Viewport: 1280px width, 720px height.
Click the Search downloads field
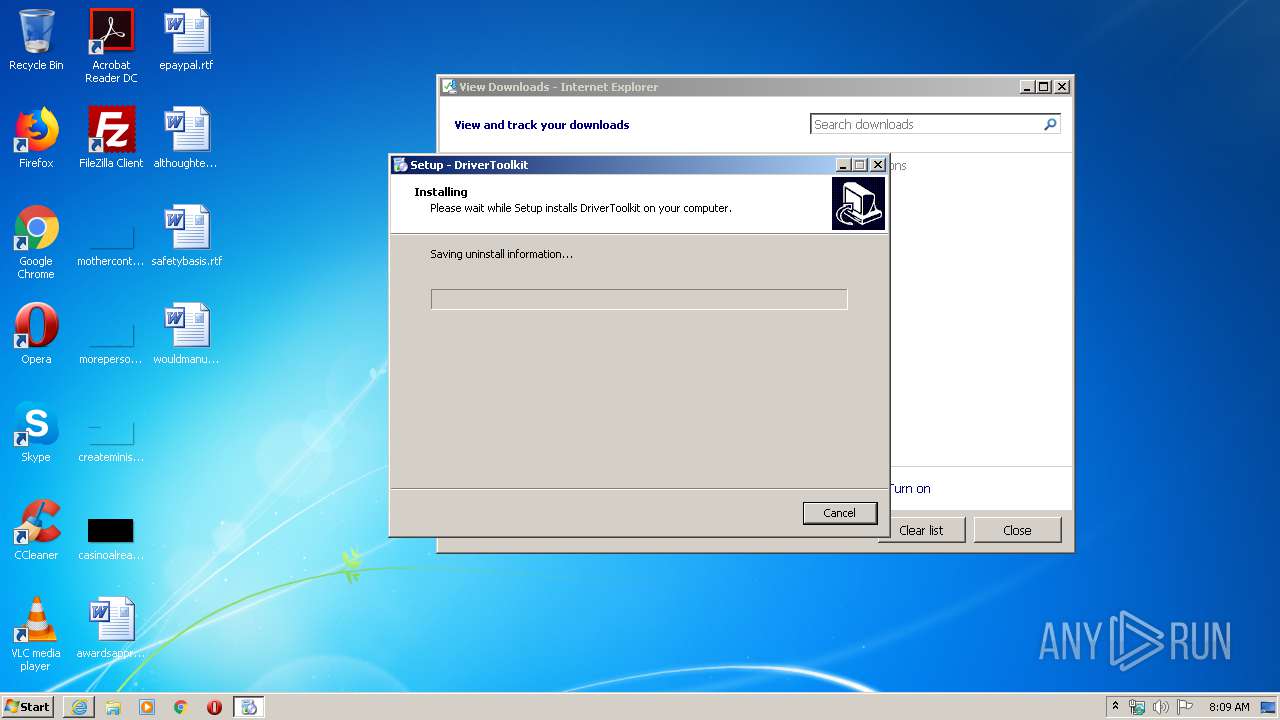click(x=926, y=124)
